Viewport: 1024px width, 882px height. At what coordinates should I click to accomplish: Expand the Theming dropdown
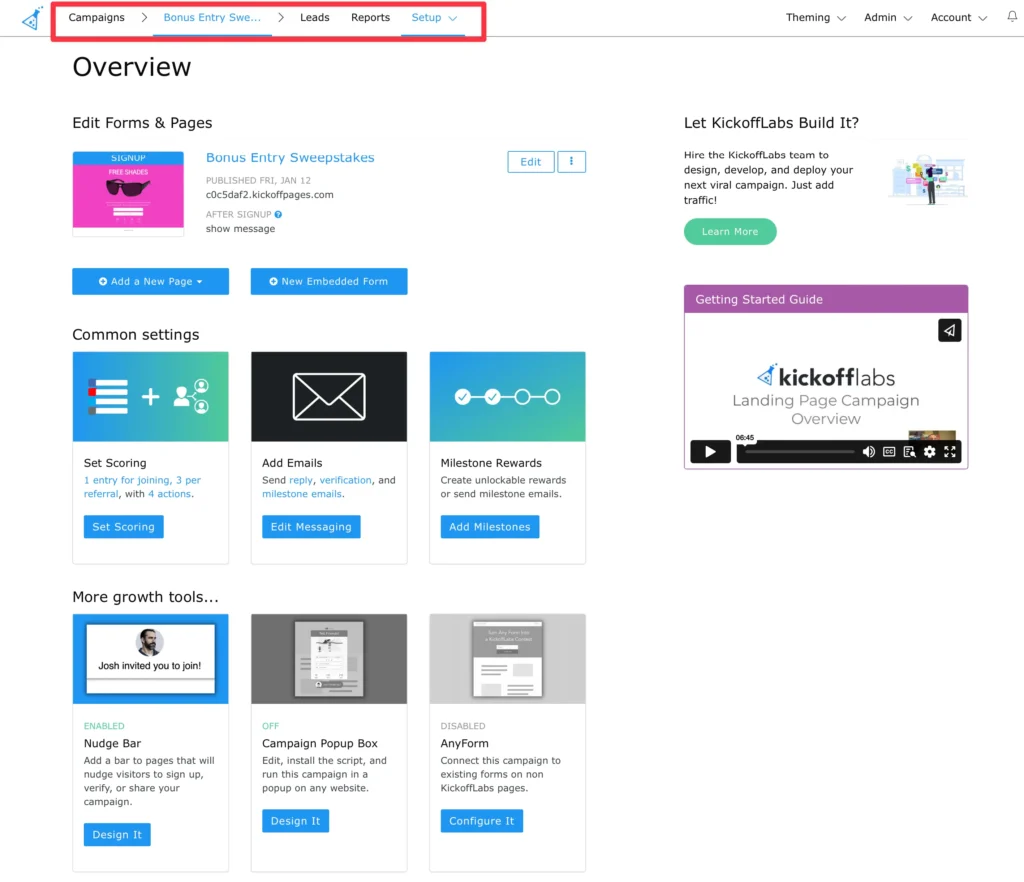[815, 18]
